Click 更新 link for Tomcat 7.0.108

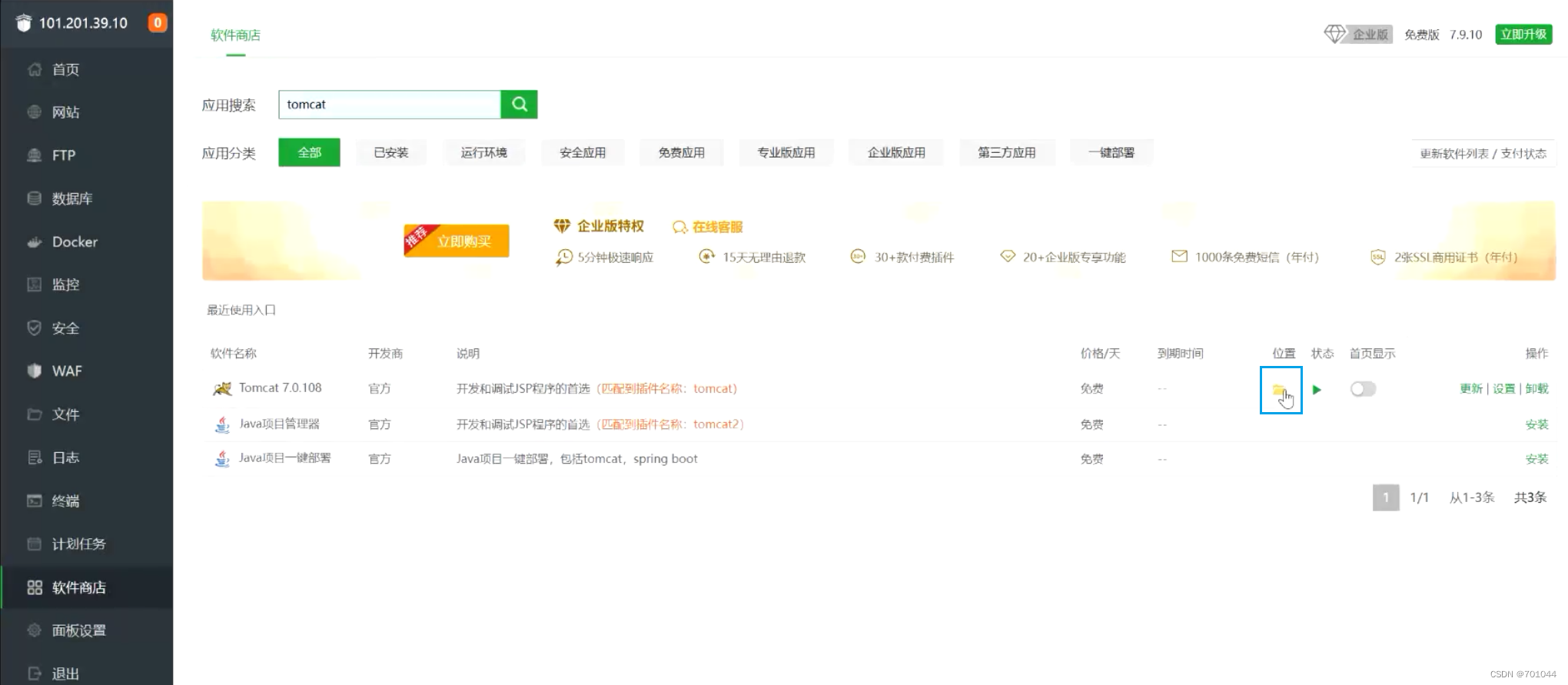1471,389
